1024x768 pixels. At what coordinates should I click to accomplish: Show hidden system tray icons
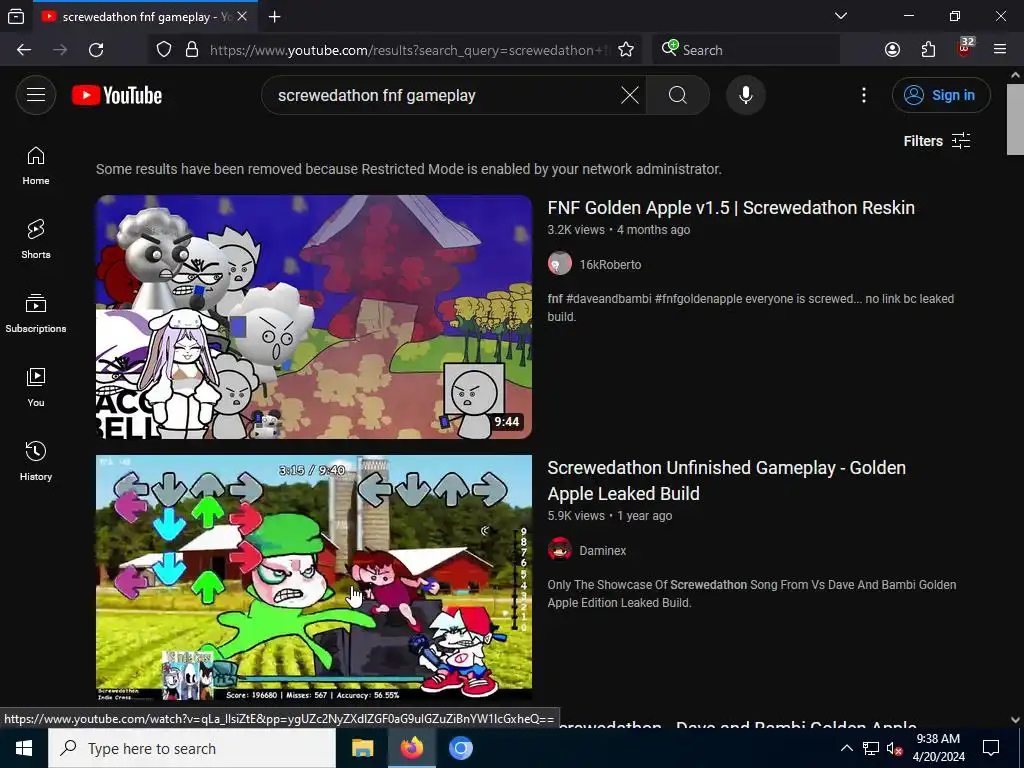click(x=846, y=748)
